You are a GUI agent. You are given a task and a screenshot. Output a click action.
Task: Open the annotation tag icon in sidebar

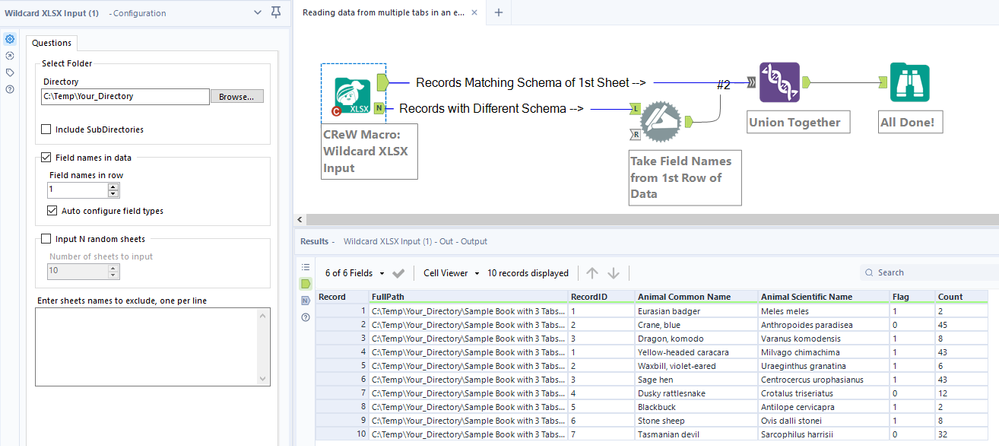click(x=10, y=73)
